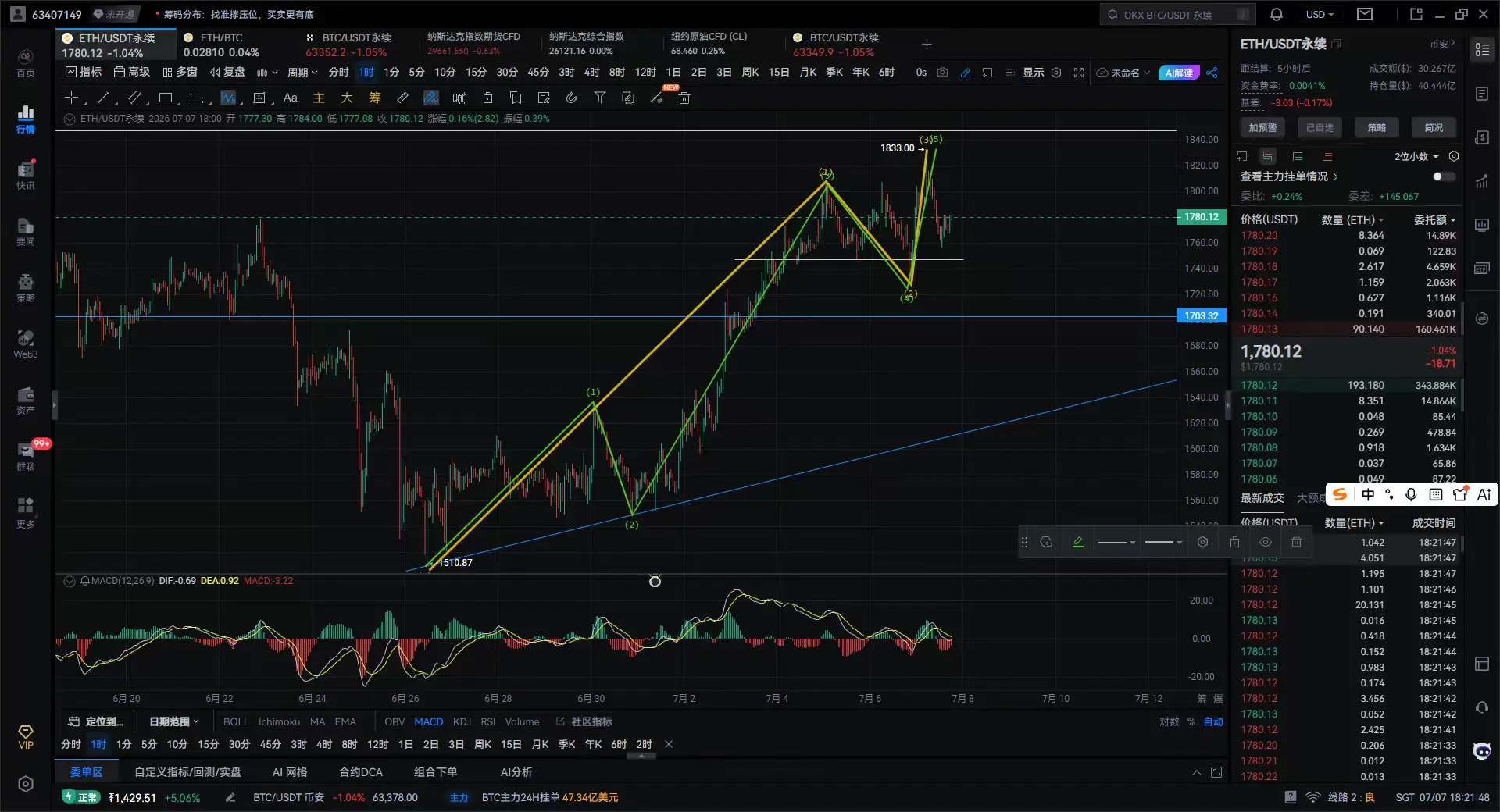Choose the rectangle shape drawing tool
Viewport: 1500px width, 812px height.
click(166, 98)
